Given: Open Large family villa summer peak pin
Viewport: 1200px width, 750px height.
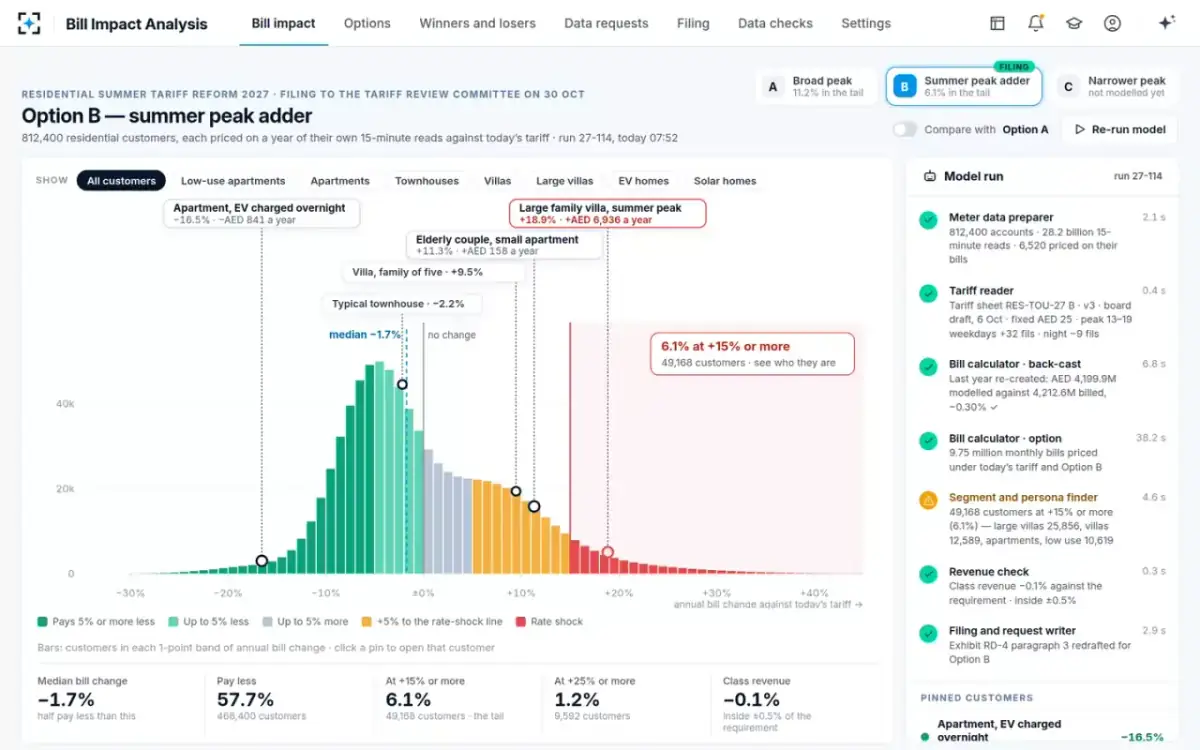Looking at the screenshot, I should click(608, 213).
